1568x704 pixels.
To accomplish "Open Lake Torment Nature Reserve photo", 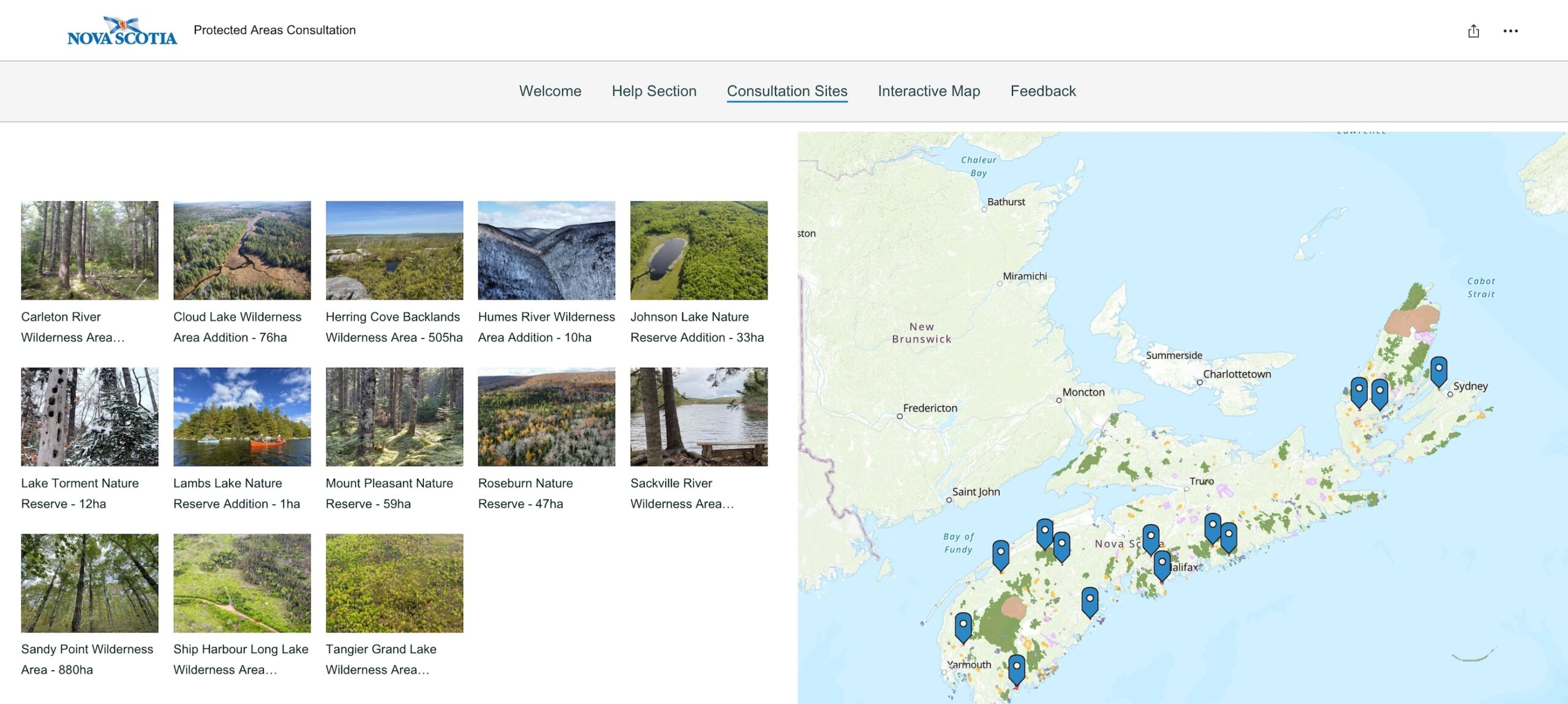I will coord(89,417).
